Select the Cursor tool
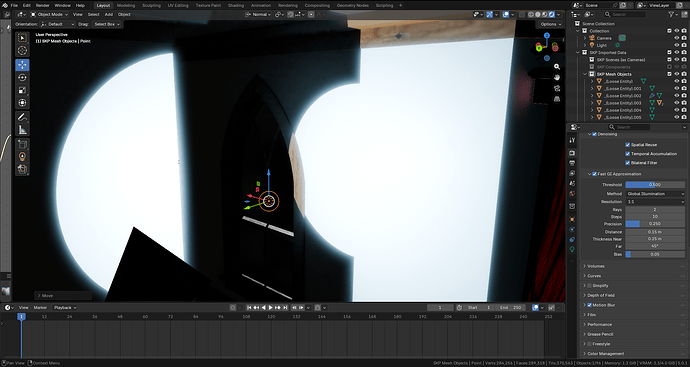This screenshot has height=367, width=690. 22,51
